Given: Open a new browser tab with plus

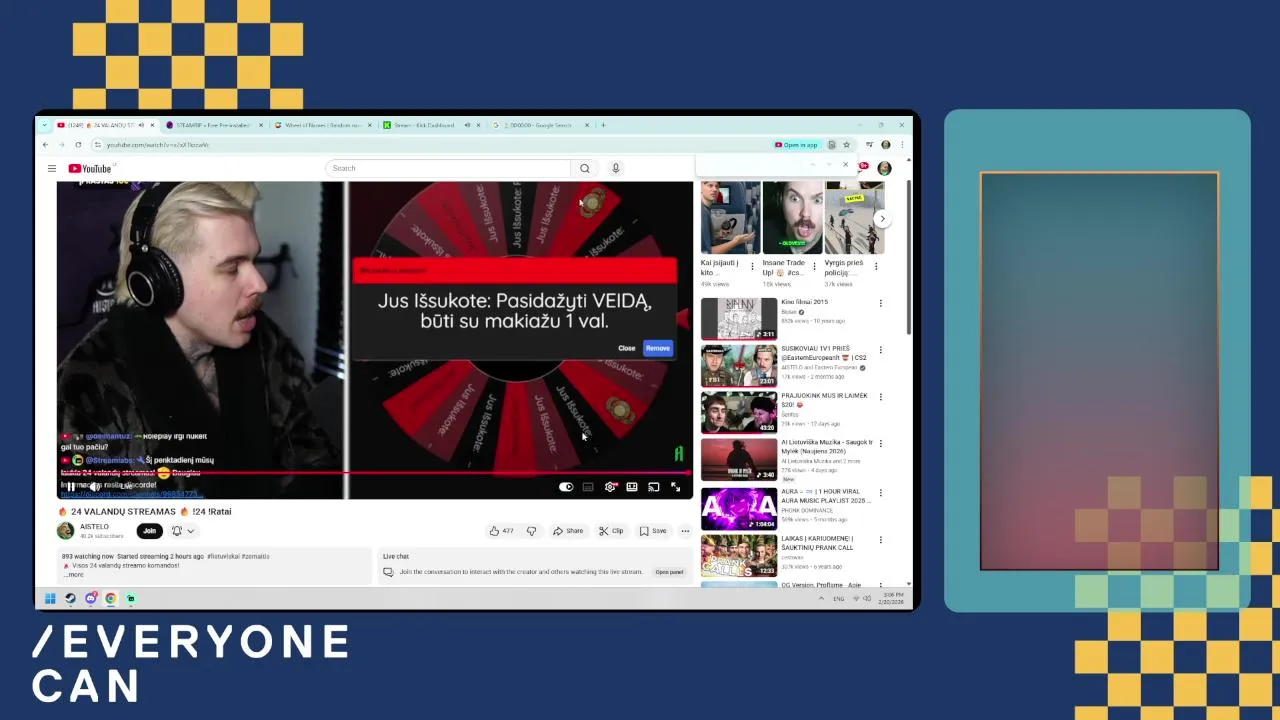Looking at the screenshot, I should pos(603,125).
